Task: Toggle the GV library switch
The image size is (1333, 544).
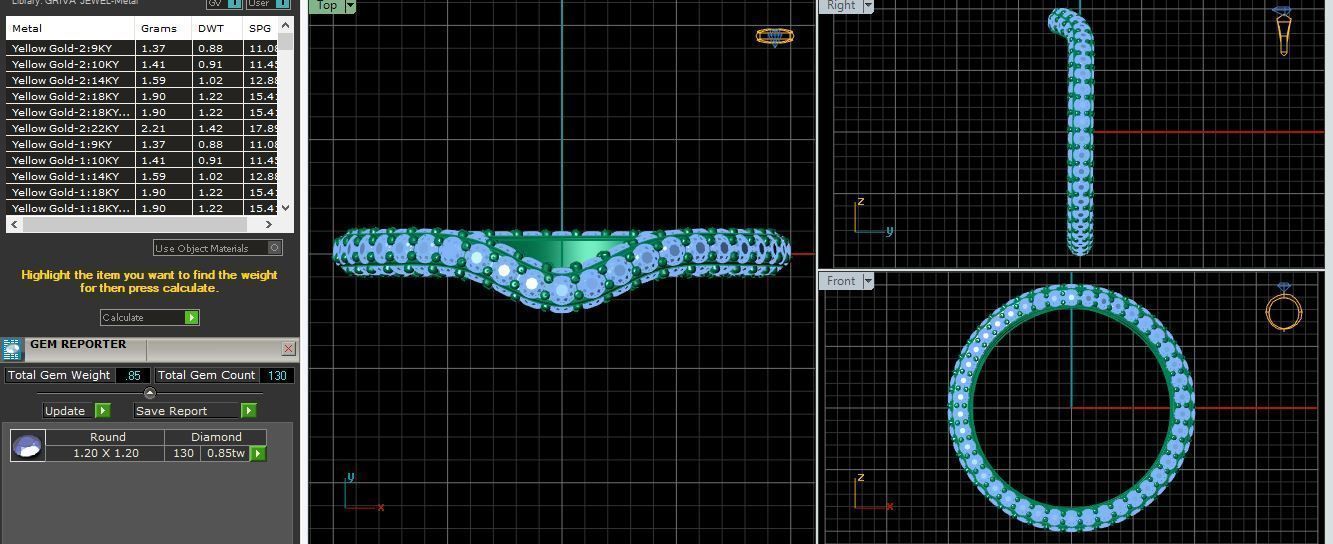Action: pos(224,3)
